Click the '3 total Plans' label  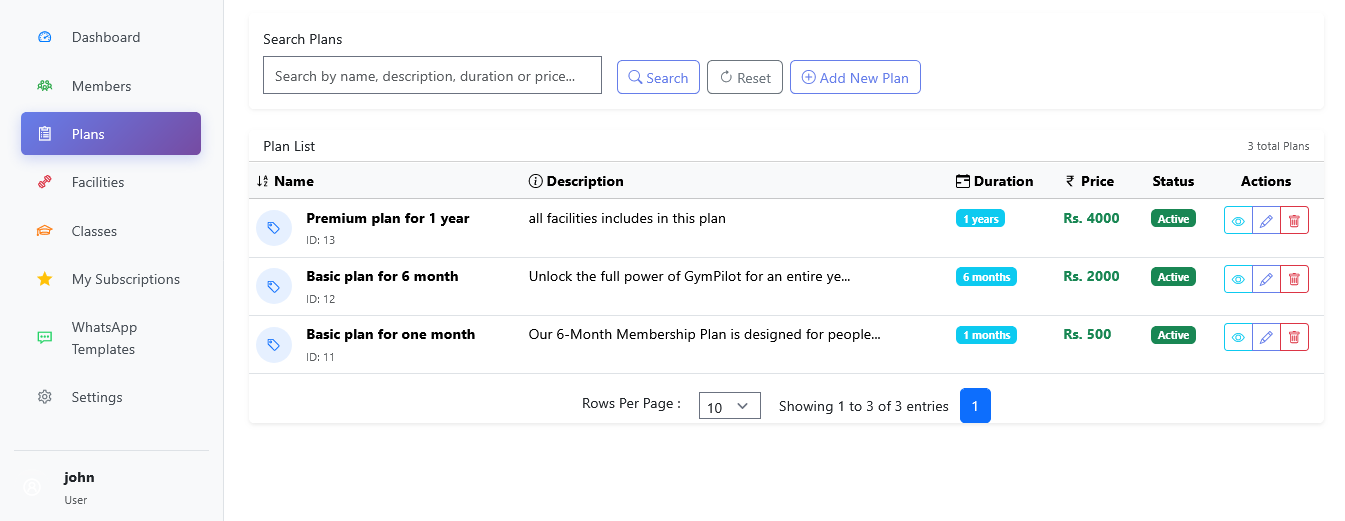point(1278,146)
